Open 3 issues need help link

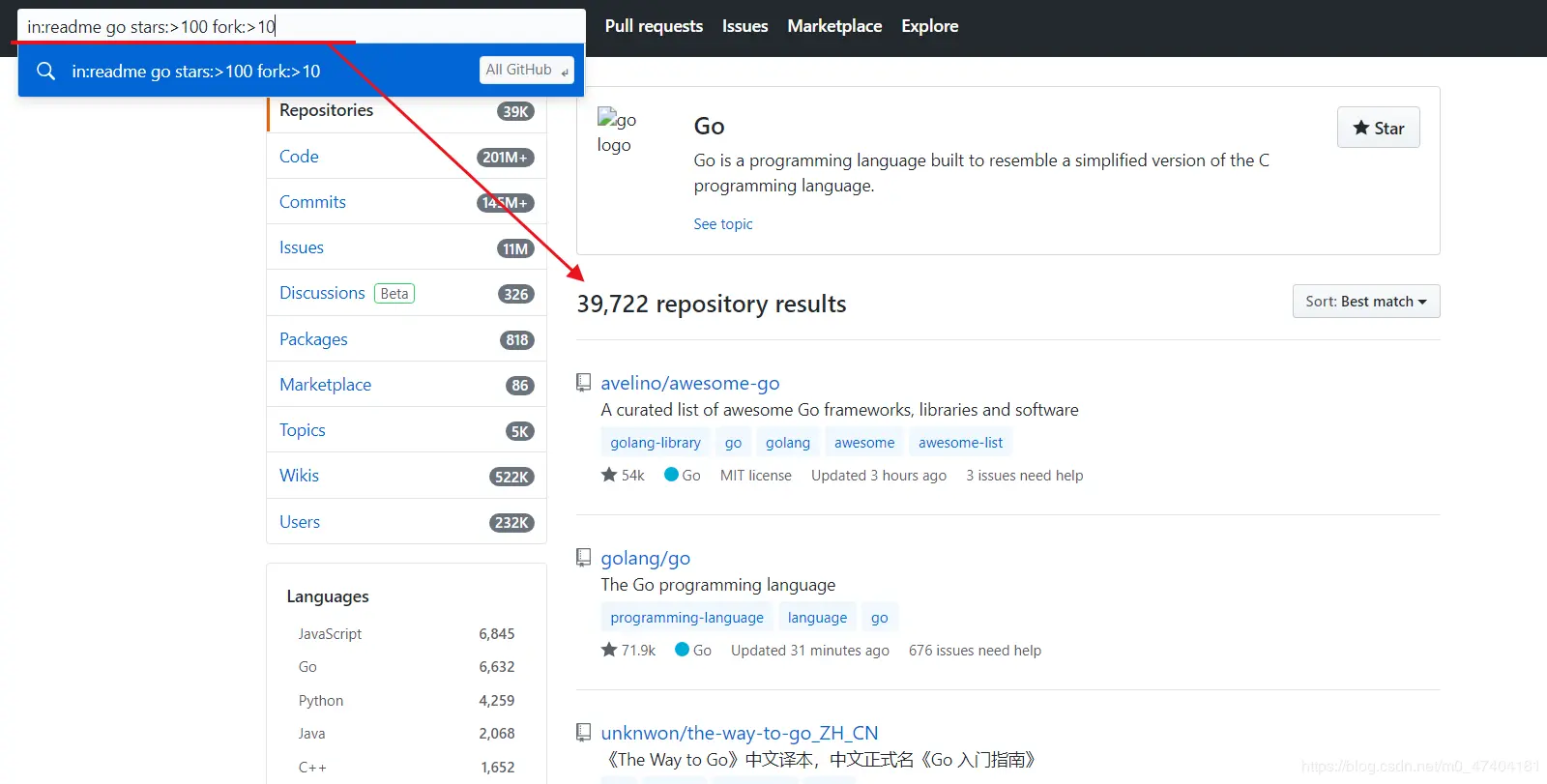click(1024, 476)
